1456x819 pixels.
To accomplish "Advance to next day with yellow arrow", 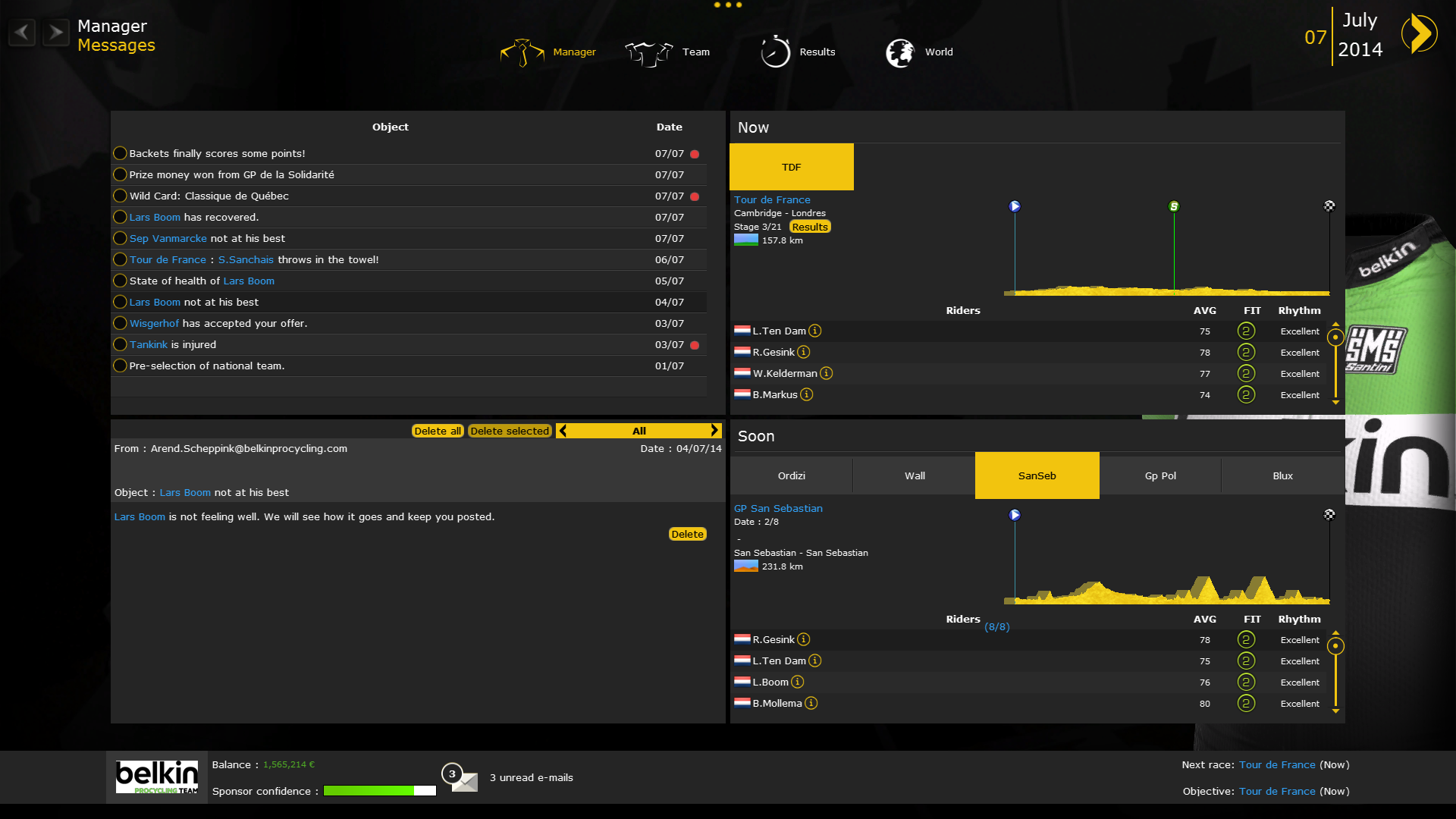I will [x=1419, y=34].
